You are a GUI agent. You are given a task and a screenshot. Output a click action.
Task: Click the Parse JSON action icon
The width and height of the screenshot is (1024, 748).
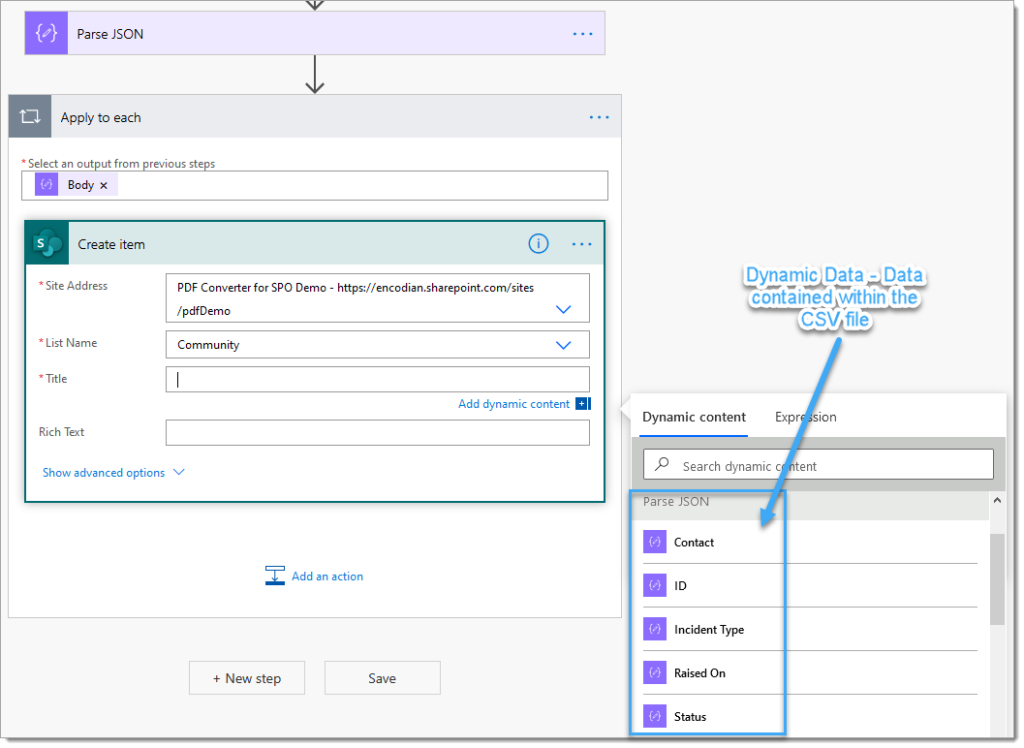point(46,33)
